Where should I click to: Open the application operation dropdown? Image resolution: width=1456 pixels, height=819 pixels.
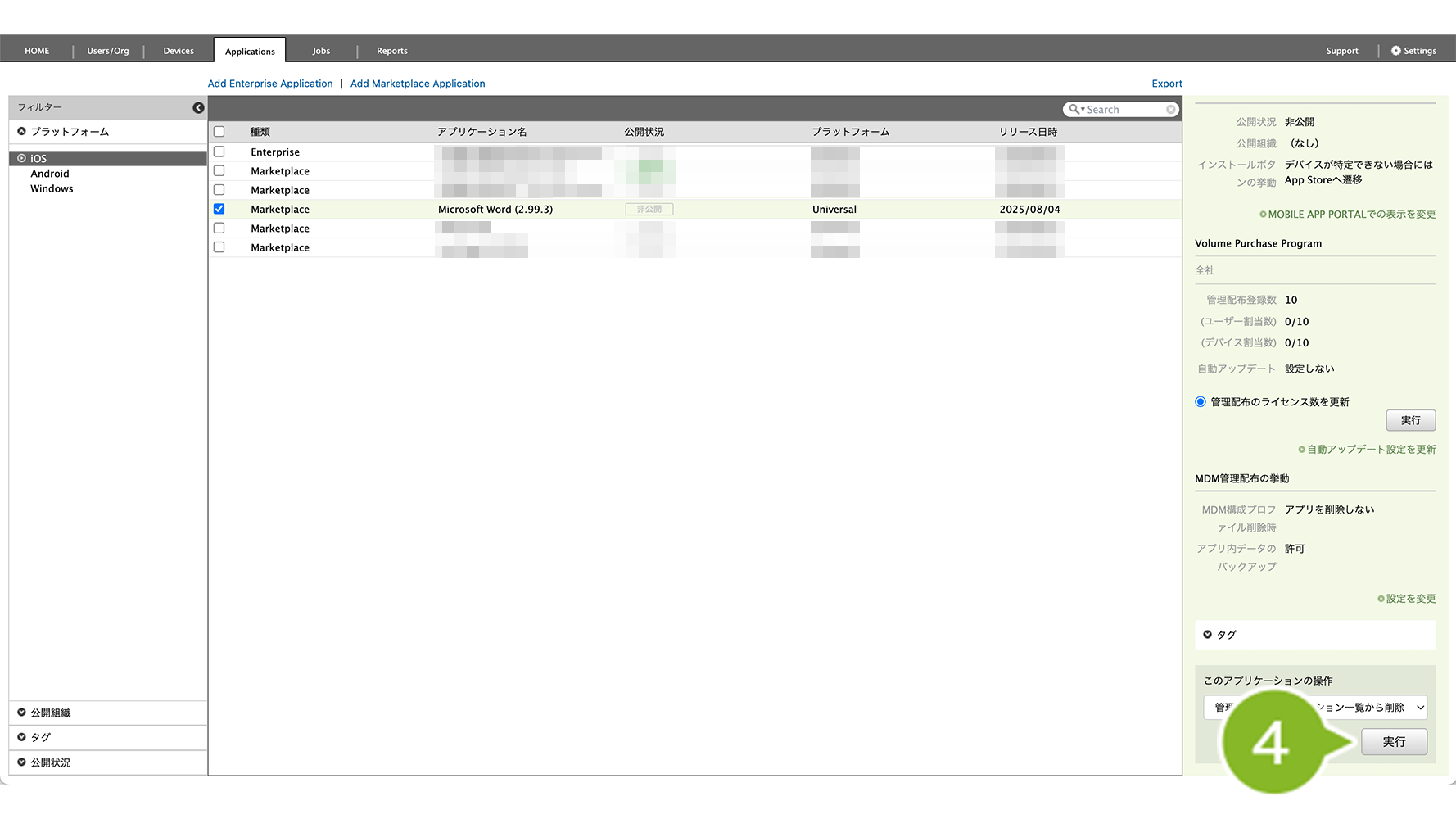[x=1315, y=708]
